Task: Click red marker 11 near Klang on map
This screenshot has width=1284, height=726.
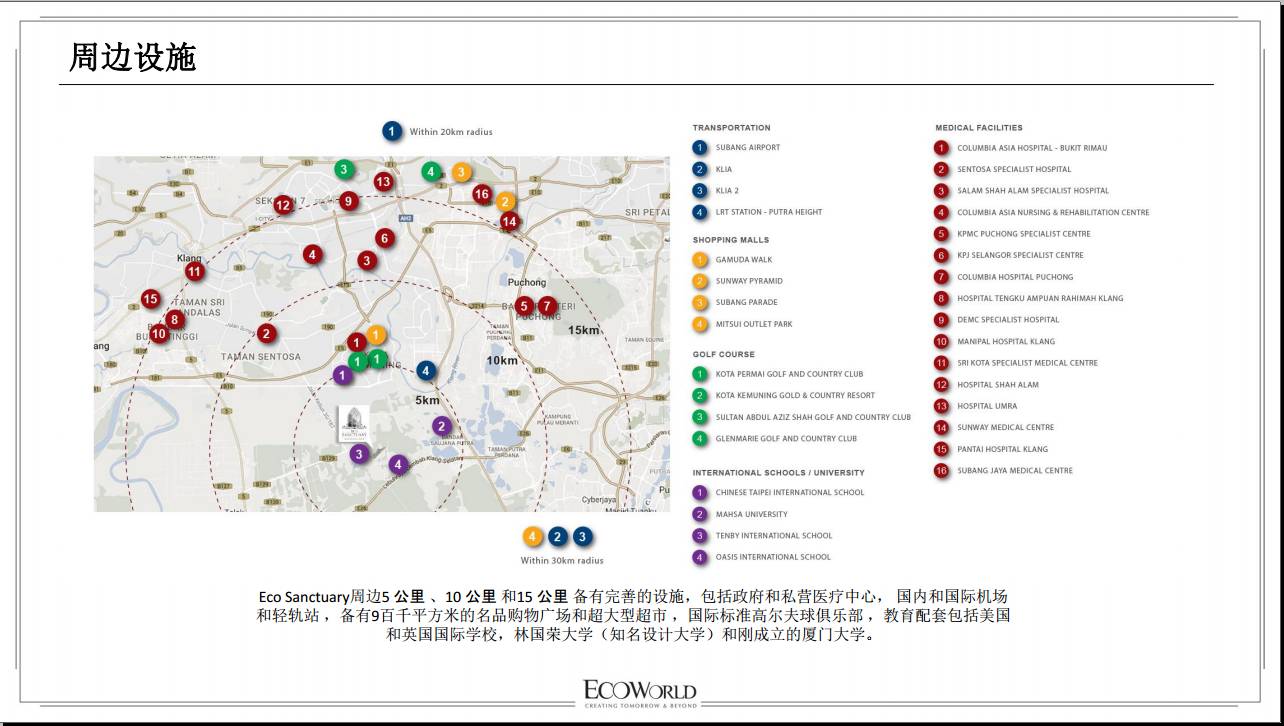Action: 194,271
